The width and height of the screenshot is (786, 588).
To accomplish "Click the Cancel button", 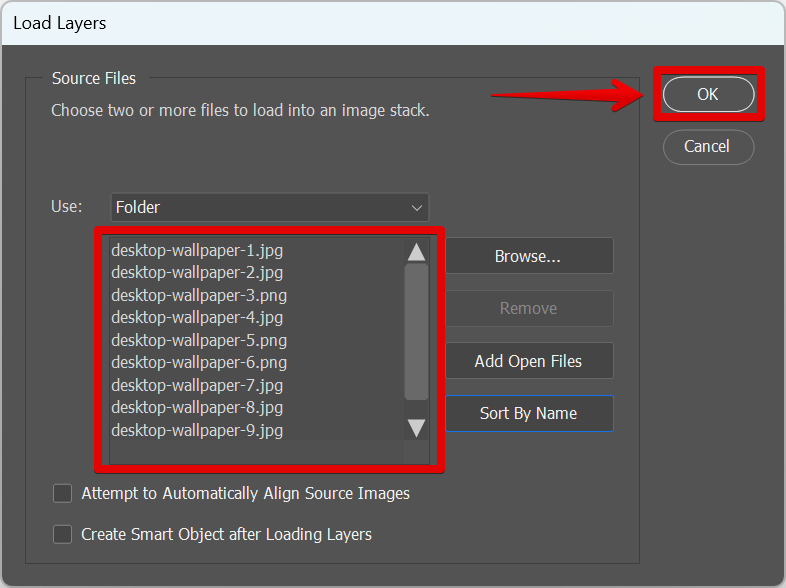I will click(707, 146).
